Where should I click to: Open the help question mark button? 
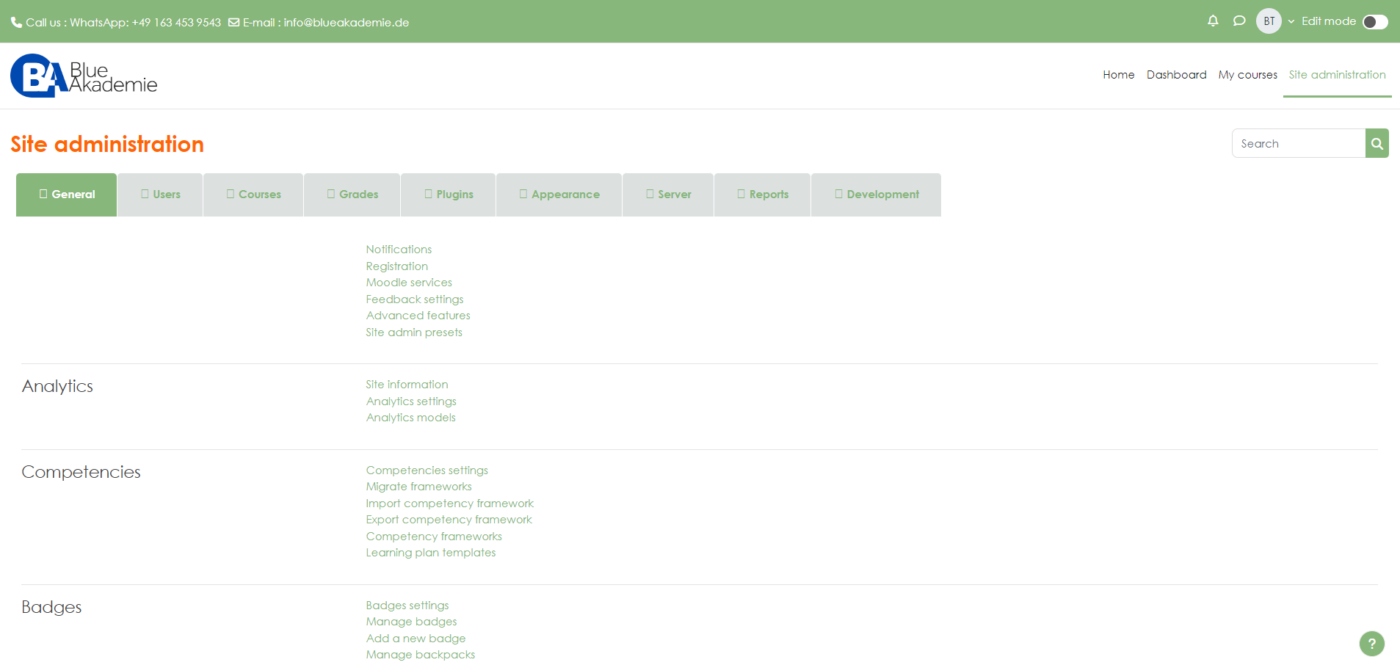pos(1372,644)
